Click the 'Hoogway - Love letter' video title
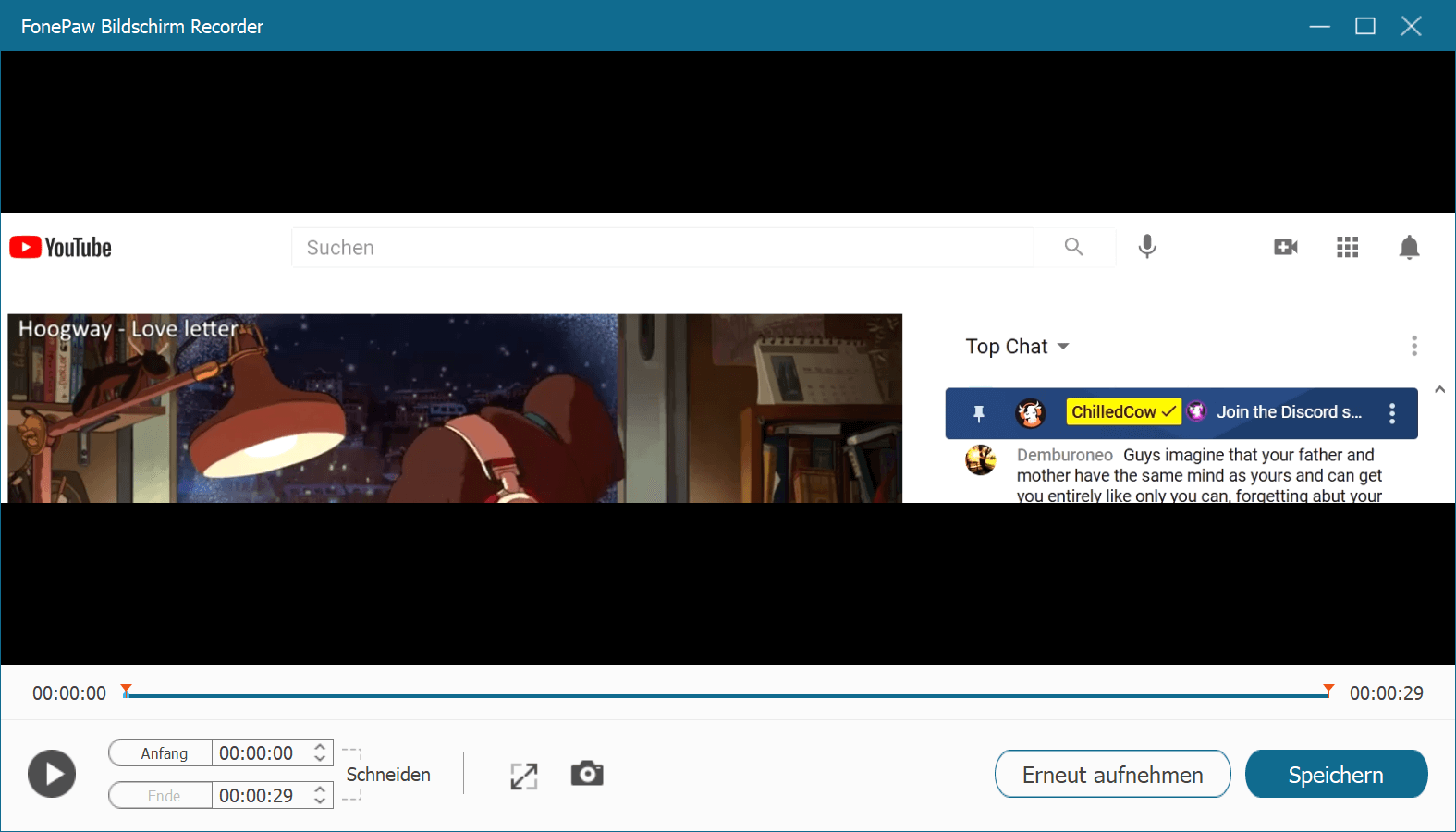Viewport: 1456px width, 832px height. pos(128,329)
